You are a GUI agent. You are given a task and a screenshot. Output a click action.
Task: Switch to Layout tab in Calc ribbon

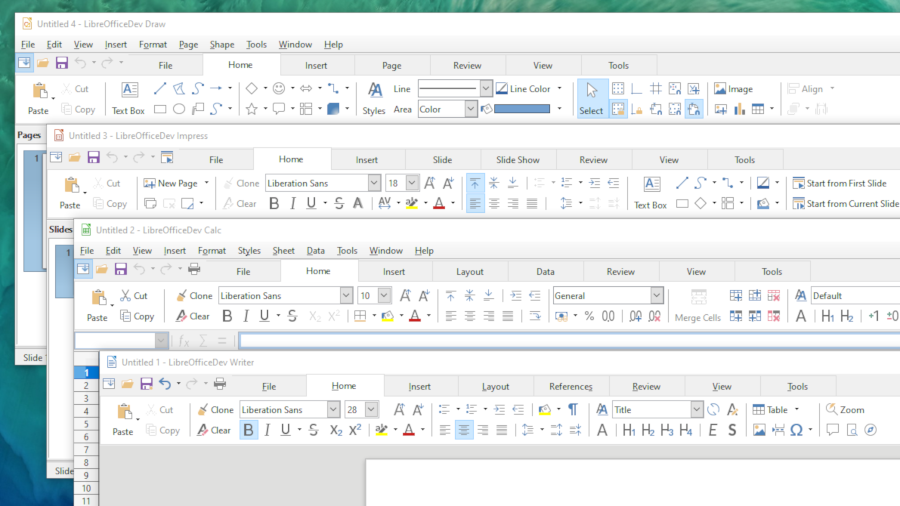(x=470, y=272)
